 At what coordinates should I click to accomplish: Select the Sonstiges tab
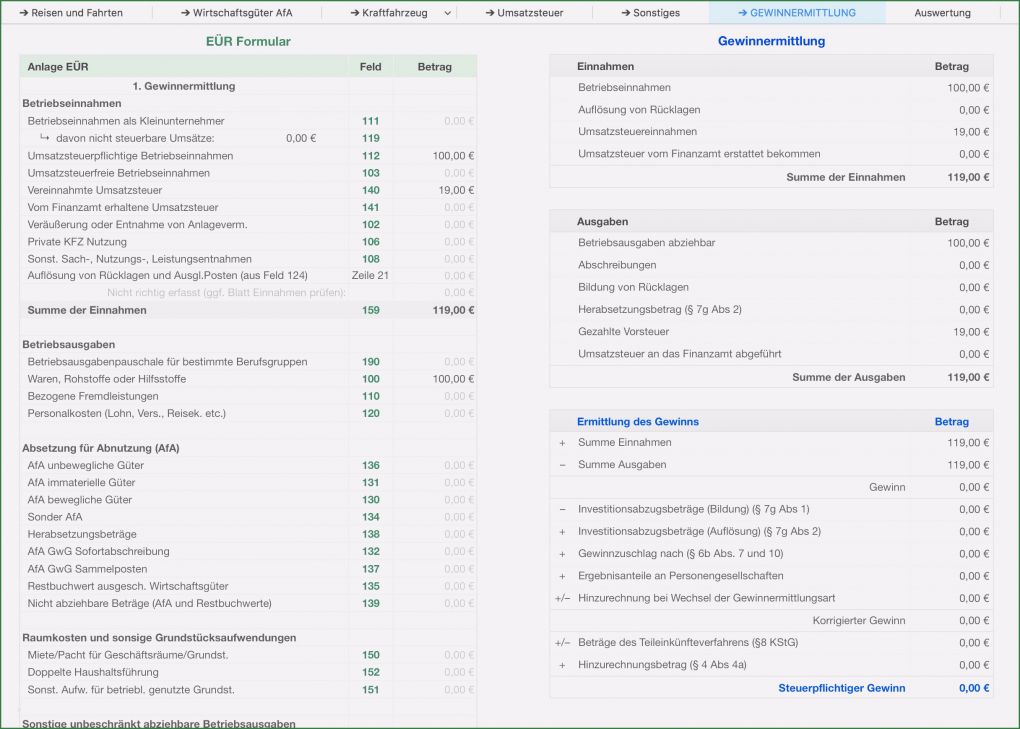pos(650,13)
